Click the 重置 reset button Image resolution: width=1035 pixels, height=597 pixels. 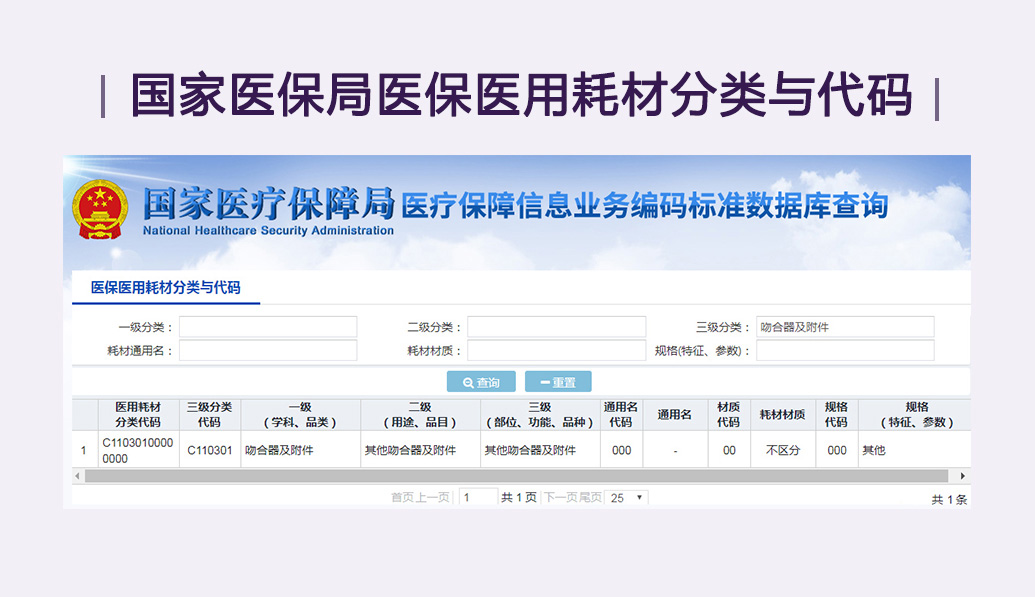(558, 382)
